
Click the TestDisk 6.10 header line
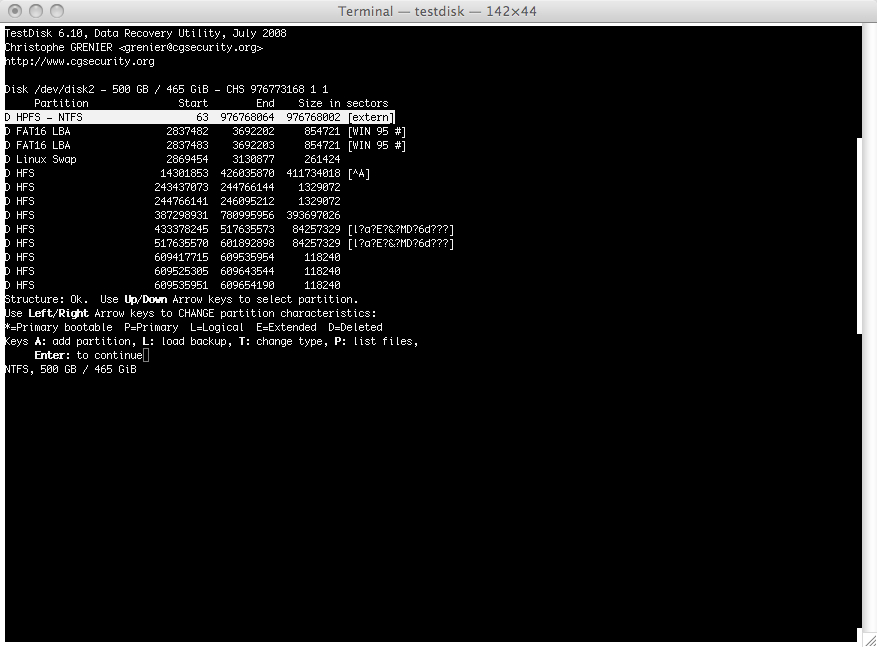point(145,34)
